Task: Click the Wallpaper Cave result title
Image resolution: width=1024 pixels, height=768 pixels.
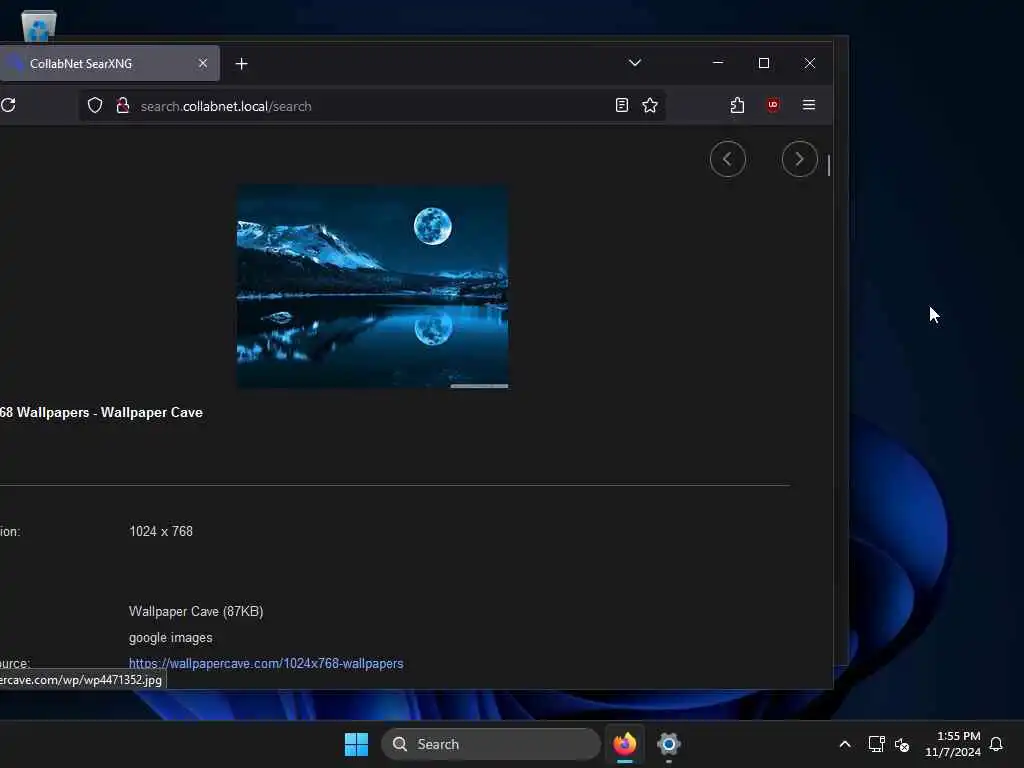Action: click(101, 413)
